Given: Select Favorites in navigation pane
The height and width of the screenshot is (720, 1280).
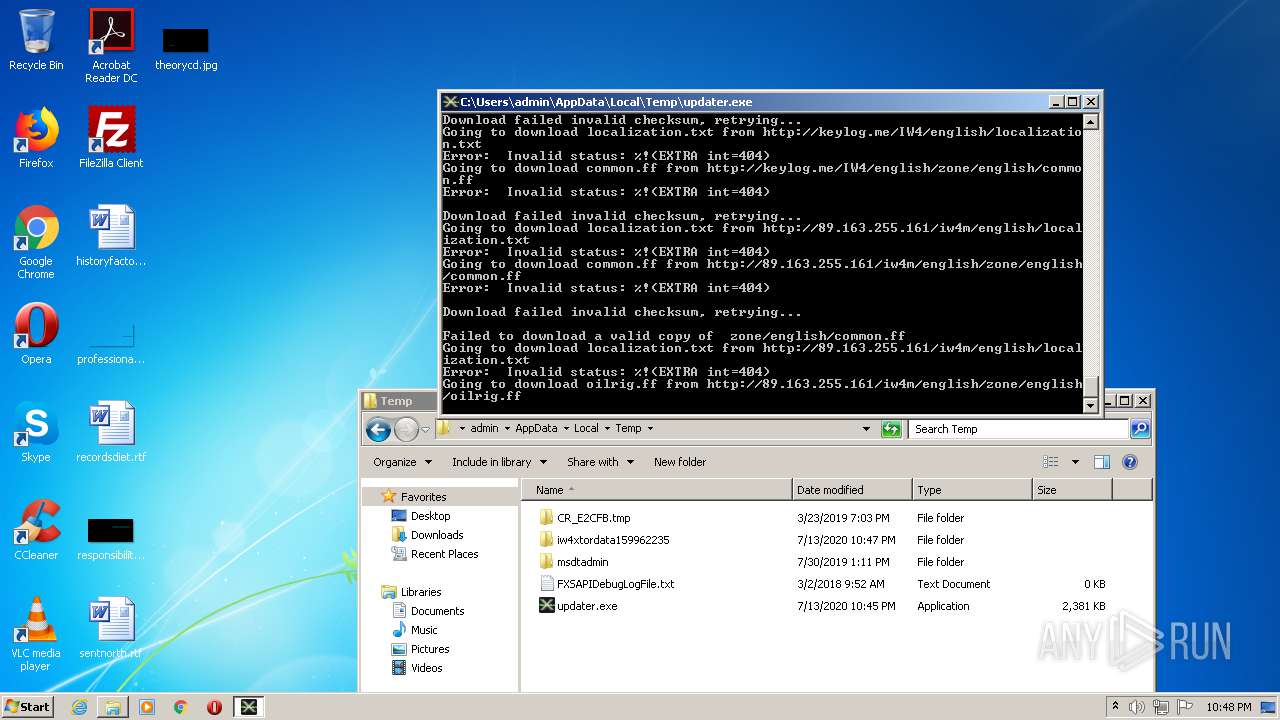Looking at the screenshot, I should point(423,497).
